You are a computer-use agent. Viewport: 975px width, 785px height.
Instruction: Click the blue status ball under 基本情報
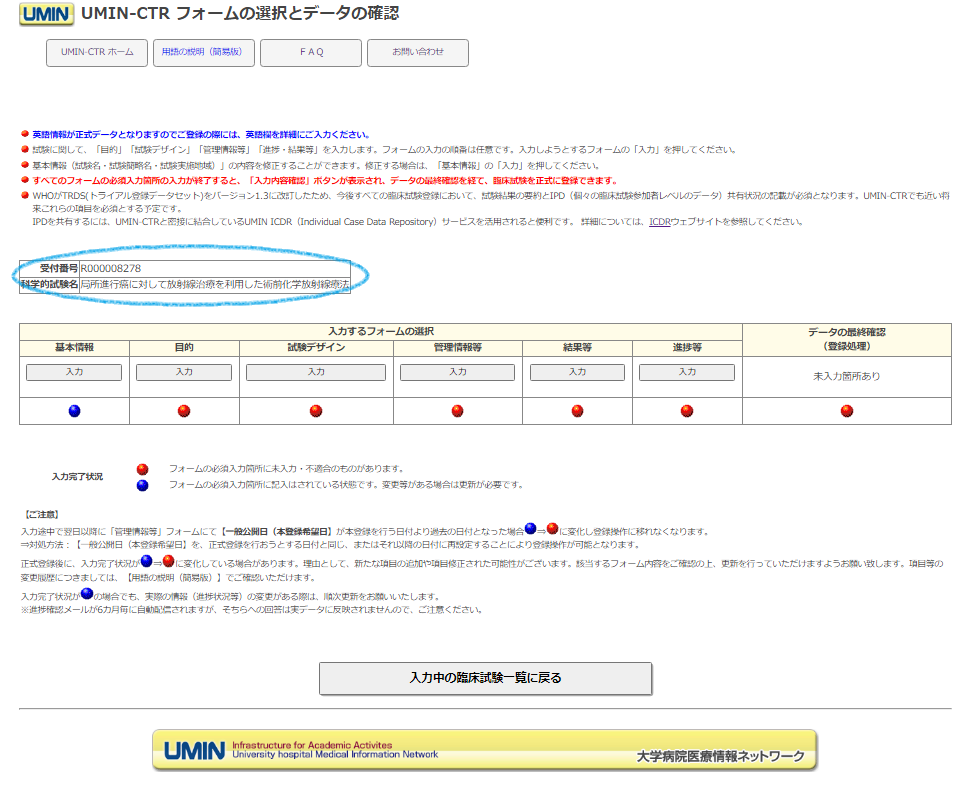pos(74,411)
